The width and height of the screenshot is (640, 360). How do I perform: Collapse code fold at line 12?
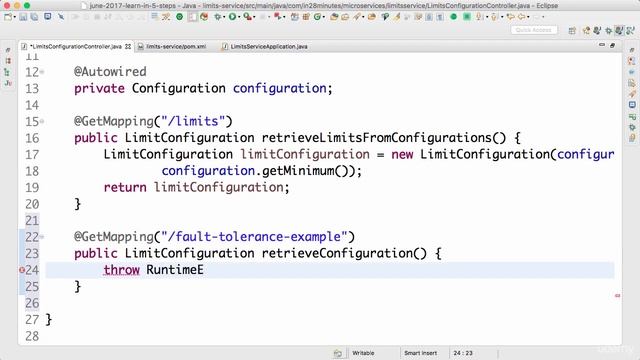[42, 72]
